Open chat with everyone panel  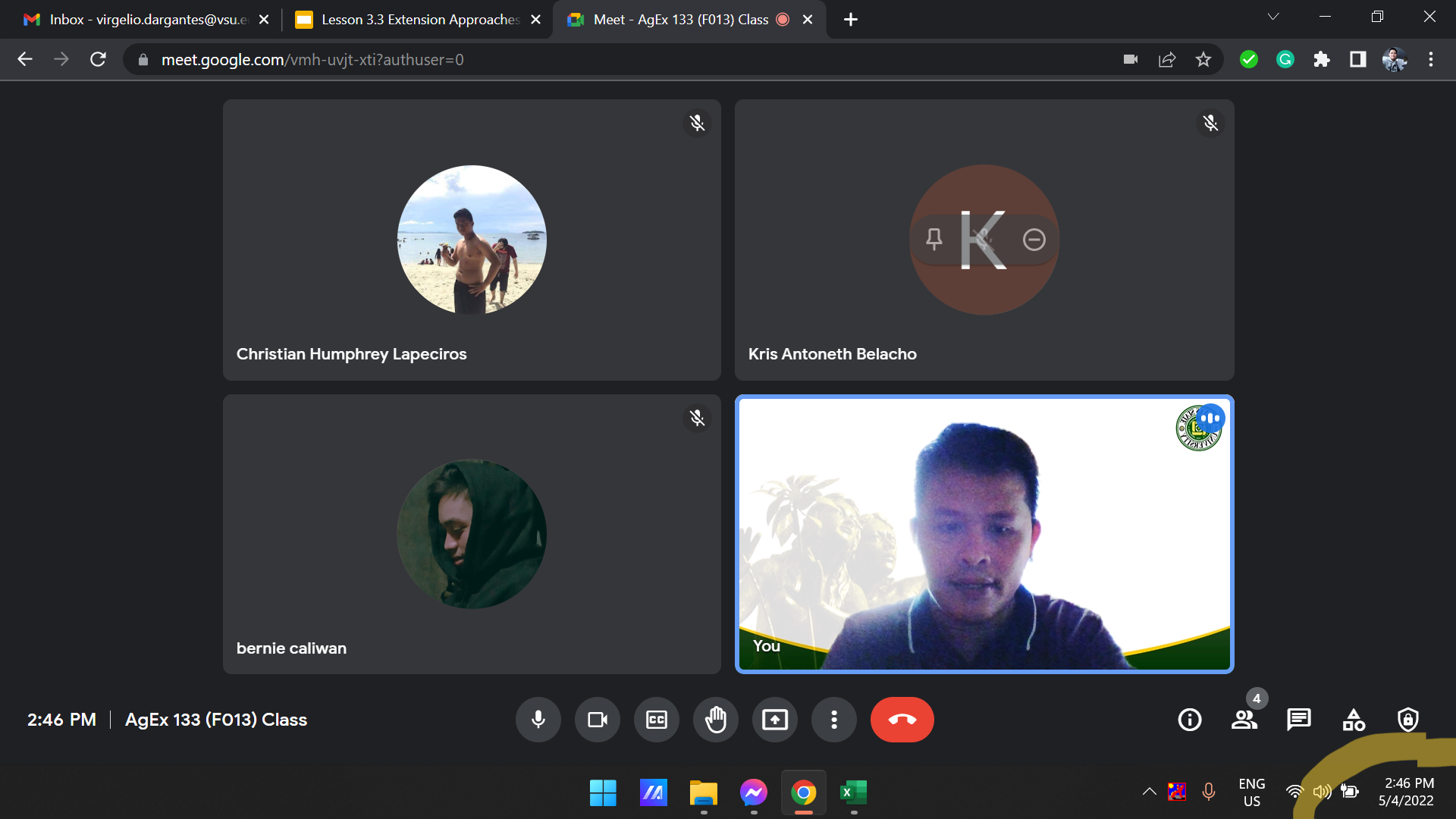click(x=1298, y=719)
